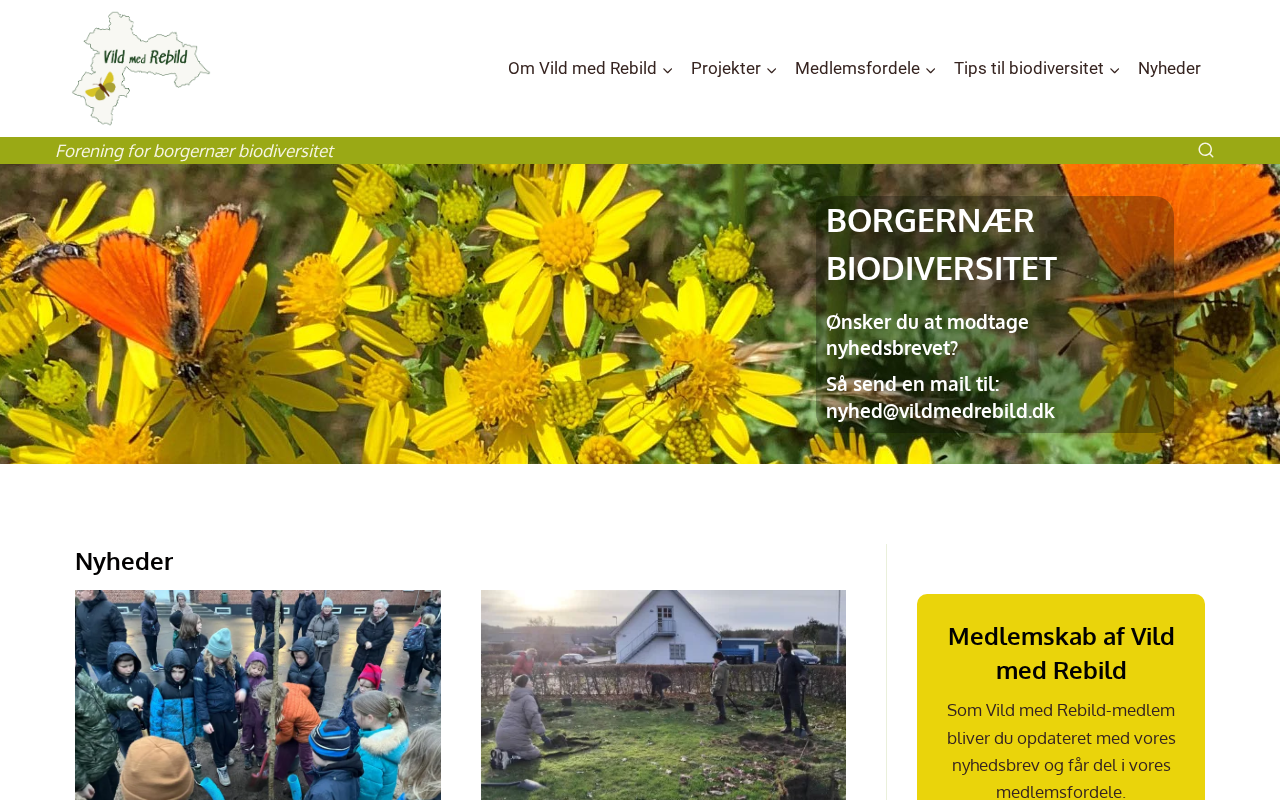Open the Om Vild med Rebild menu
1280x800 pixels.
pyautogui.click(x=582, y=68)
